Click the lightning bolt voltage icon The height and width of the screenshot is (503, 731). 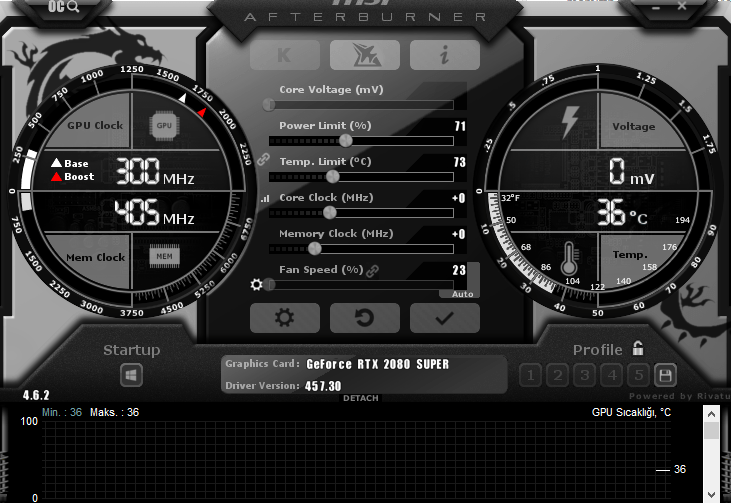(x=570, y=122)
